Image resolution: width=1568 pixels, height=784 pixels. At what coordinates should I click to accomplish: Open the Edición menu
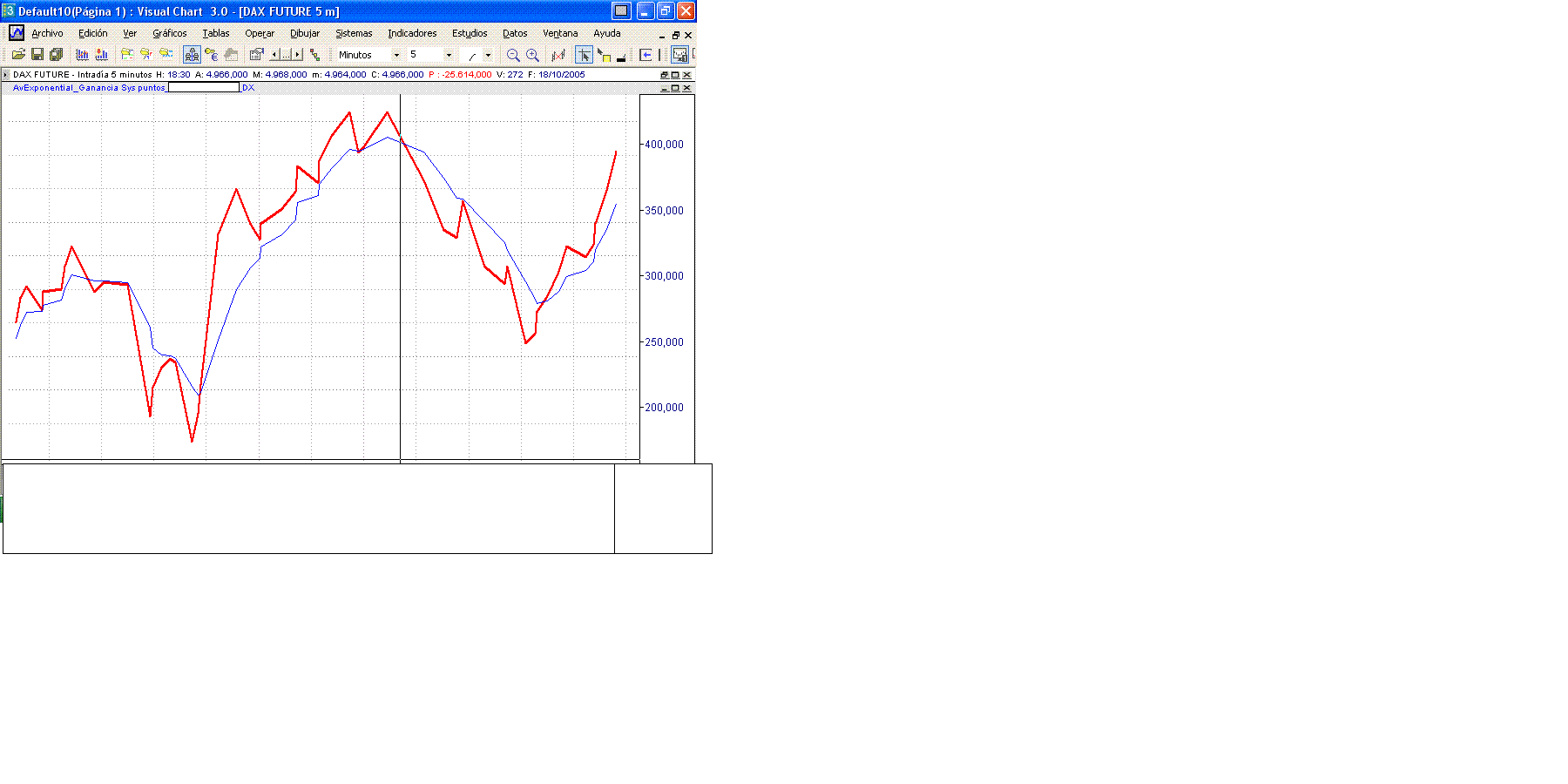click(x=93, y=33)
